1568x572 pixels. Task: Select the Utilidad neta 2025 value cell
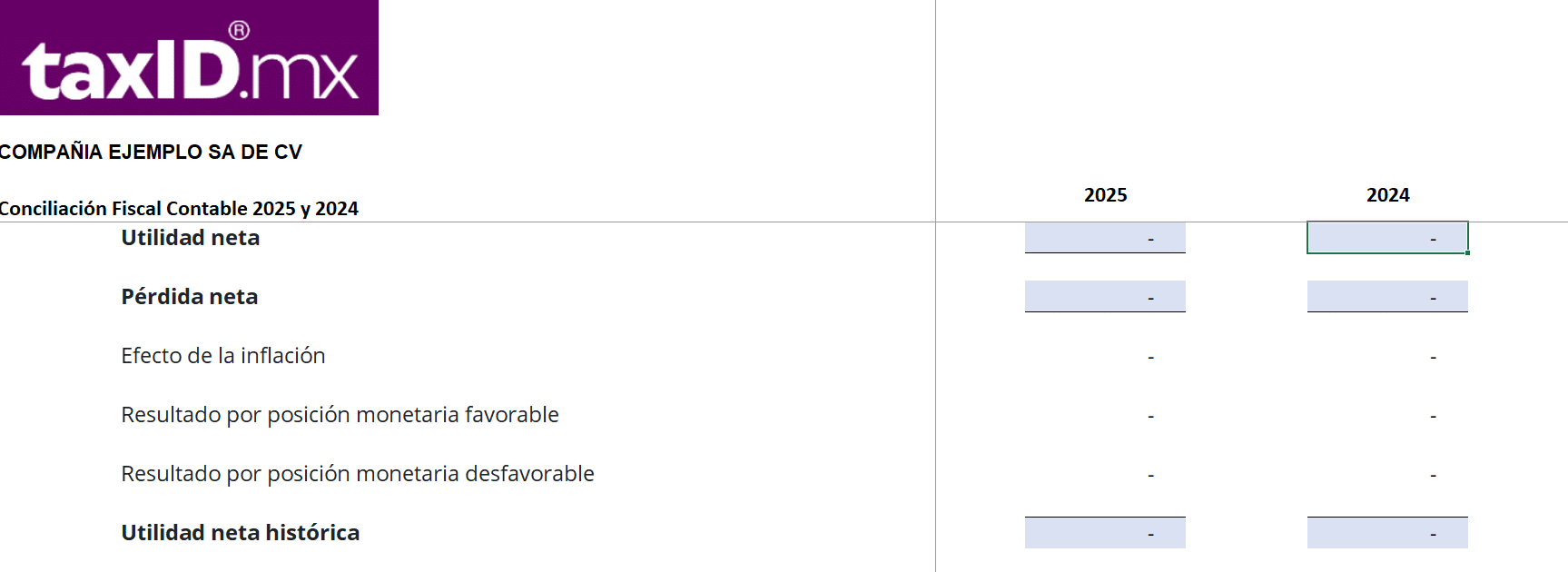(x=1105, y=238)
